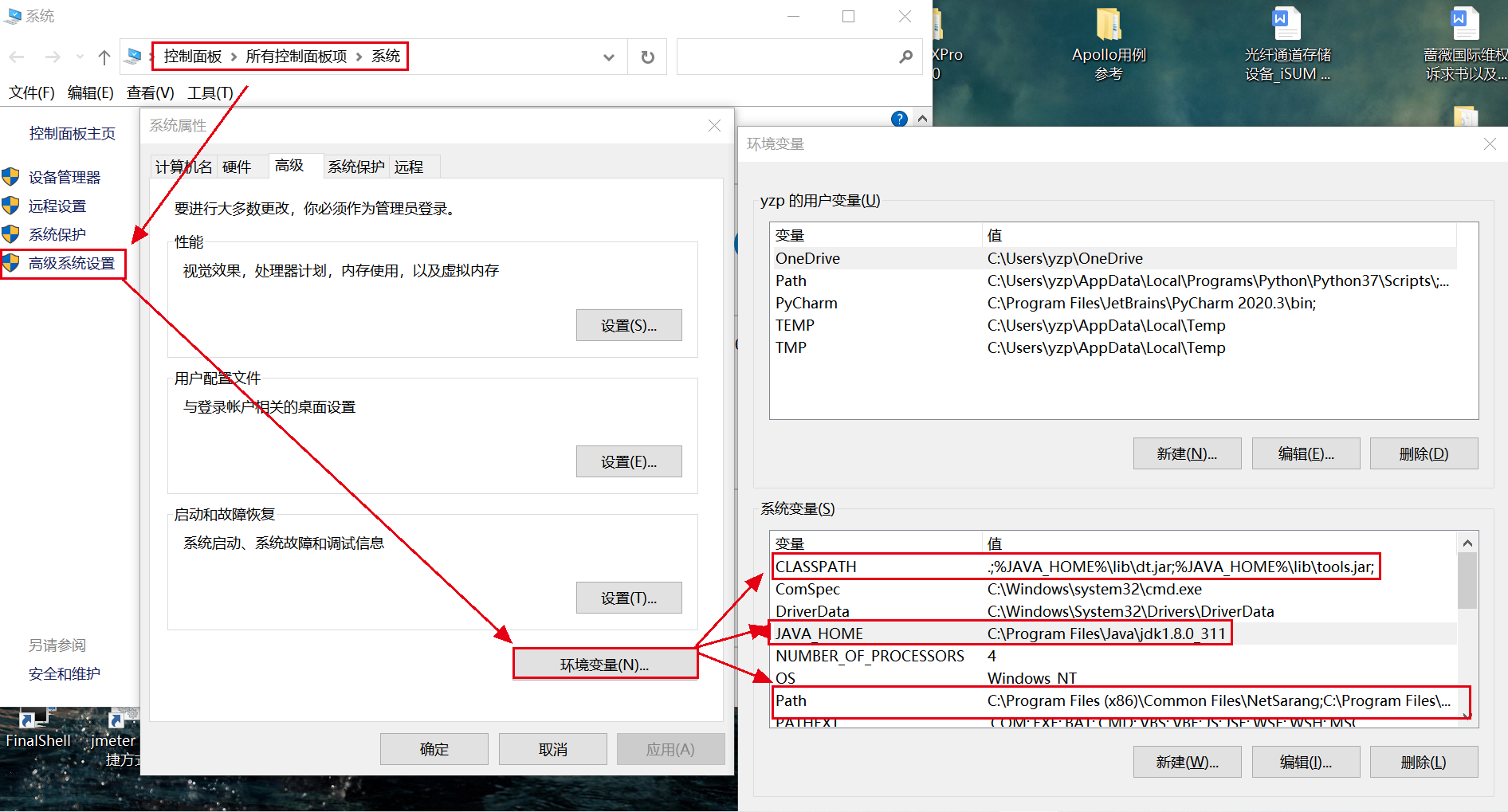
Task: Select the TEMP user variable row
Action: 1113,325
